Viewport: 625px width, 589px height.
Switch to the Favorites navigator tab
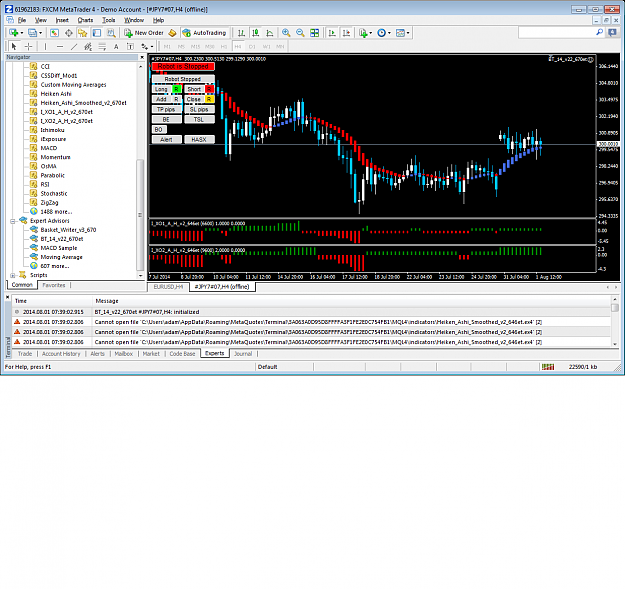point(53,285)
